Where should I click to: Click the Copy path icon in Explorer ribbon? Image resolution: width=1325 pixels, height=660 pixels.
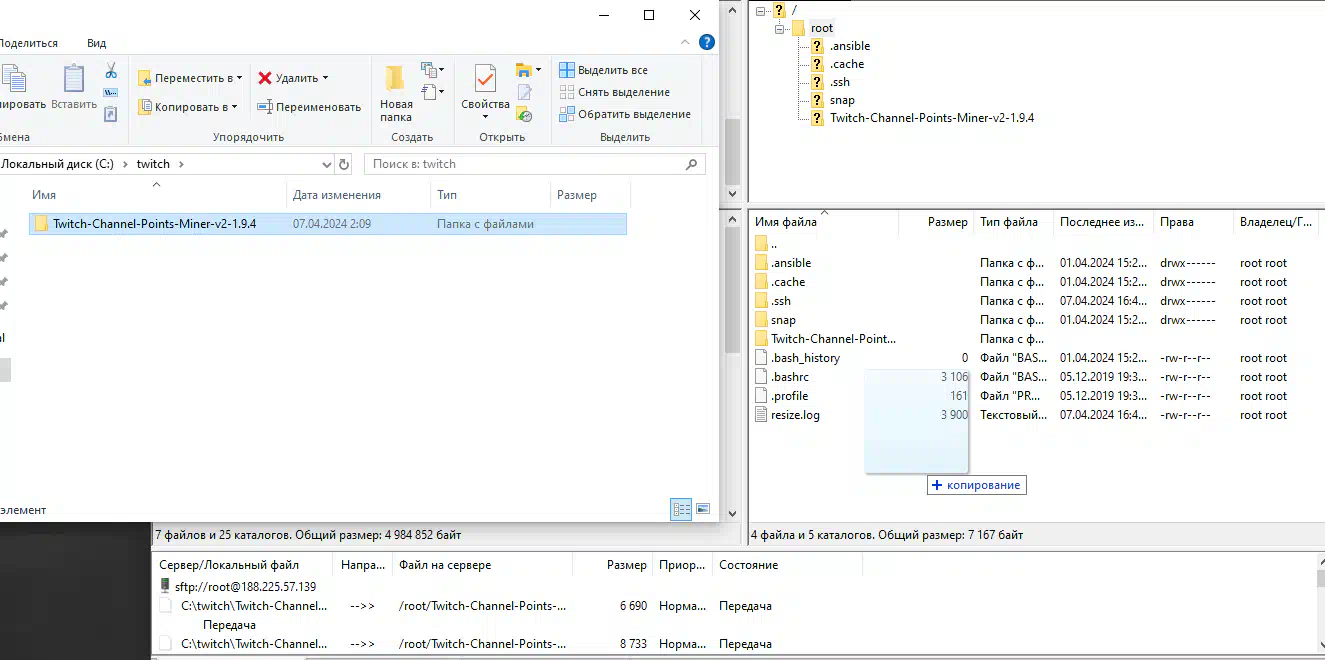pos(111,93)
